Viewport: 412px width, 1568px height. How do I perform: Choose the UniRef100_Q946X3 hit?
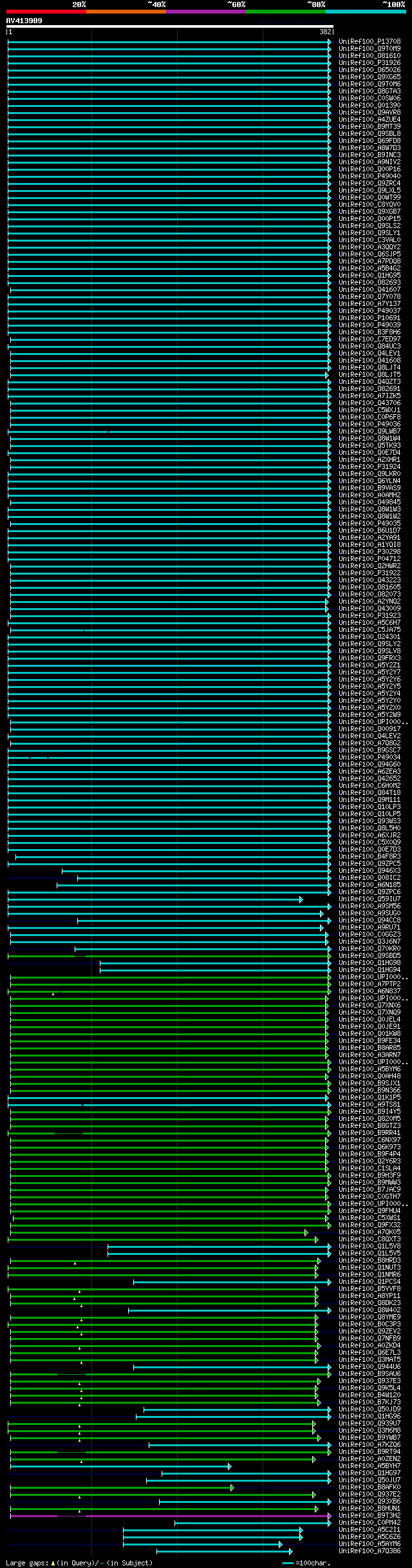370,871
